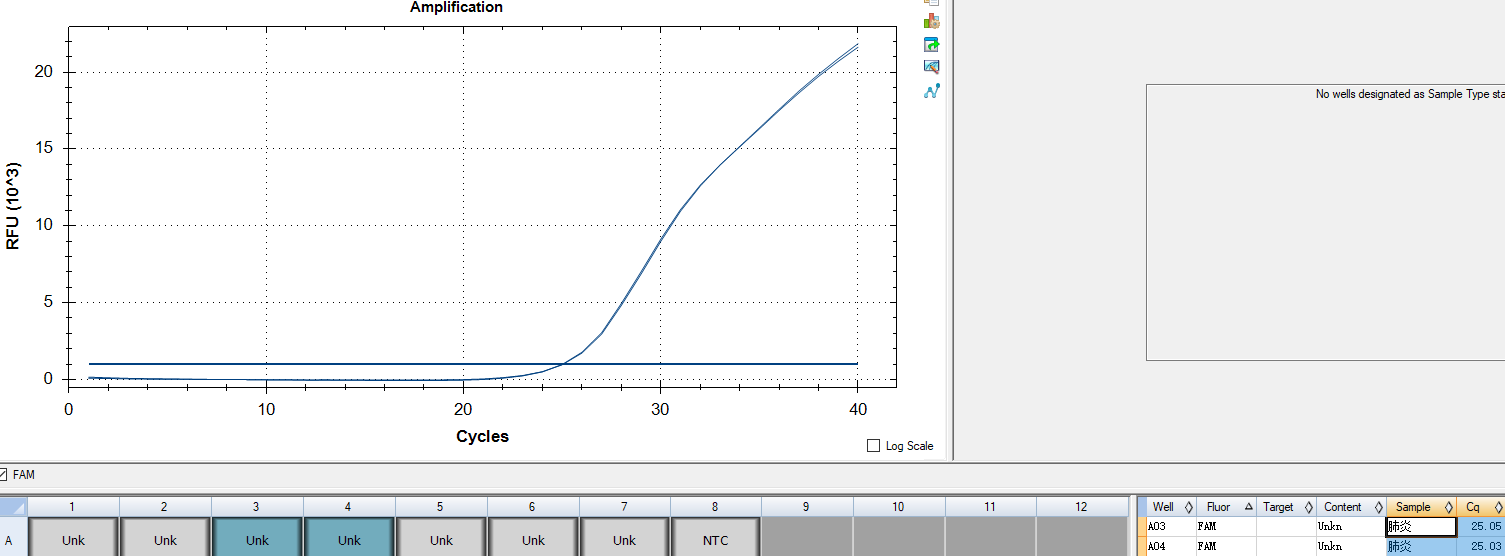The height and width of the screenshot is (556, 1505).
Task: Click the baseline threshold edit chart icon
Action: pyautogui.click(x=932, y=67)
